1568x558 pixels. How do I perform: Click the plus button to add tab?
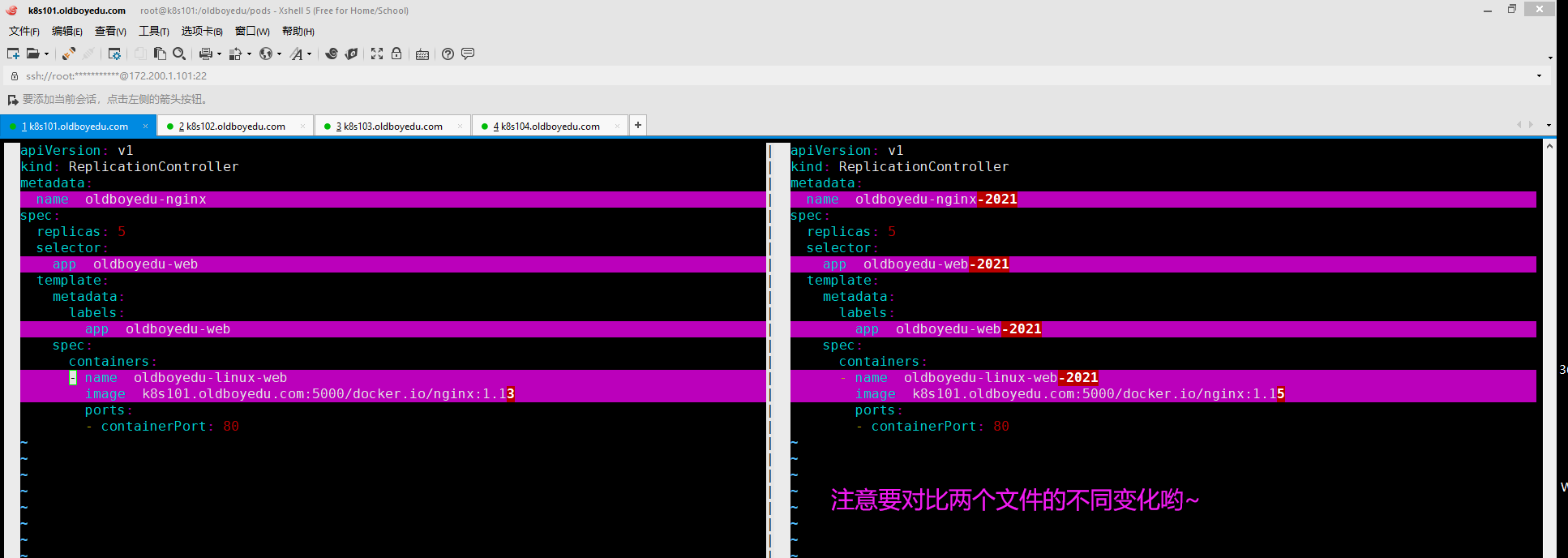tap(638, 125)
